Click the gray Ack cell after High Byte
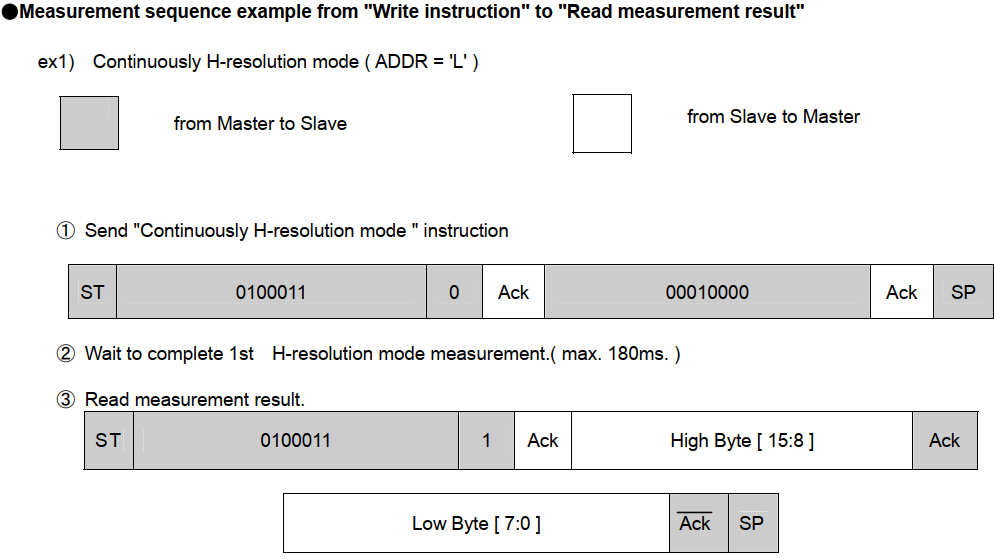 click(x=944, y=440)
